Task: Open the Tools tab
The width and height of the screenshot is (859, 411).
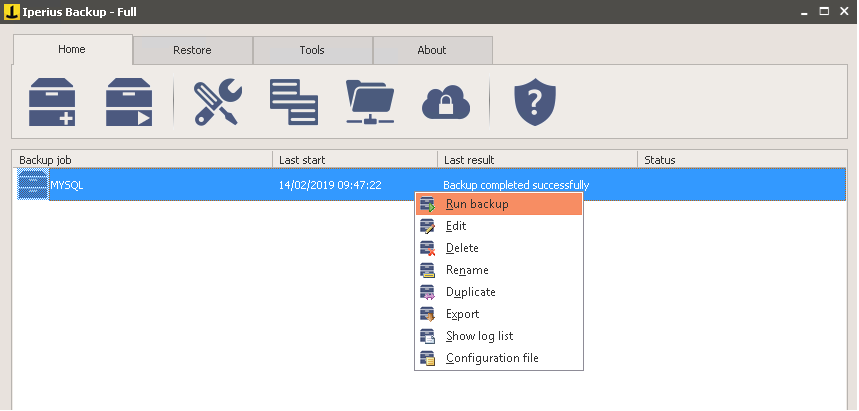Action: click(312, 50)
